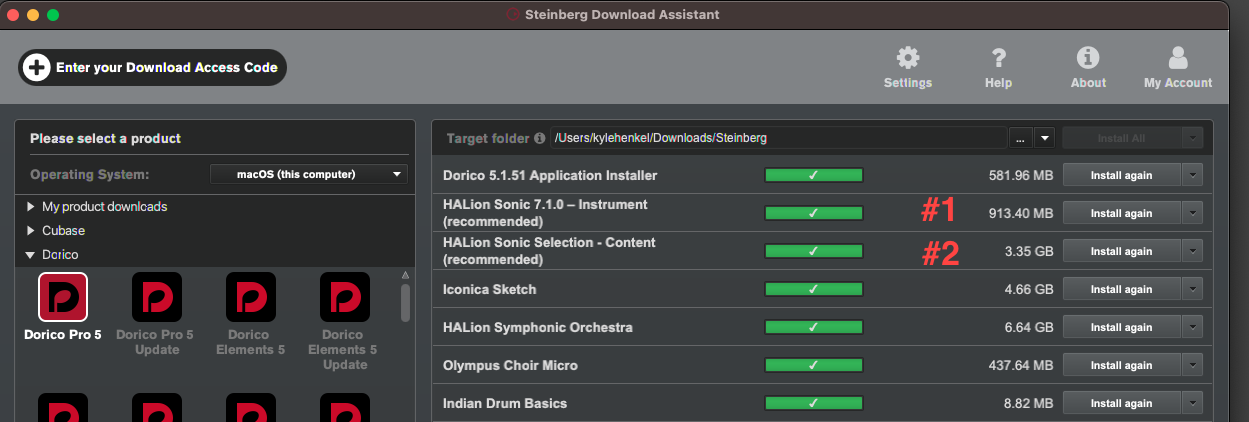Select the Olympus Choir Micro row name
Viewport: 1249px width, 422px height.
[510, 365]
